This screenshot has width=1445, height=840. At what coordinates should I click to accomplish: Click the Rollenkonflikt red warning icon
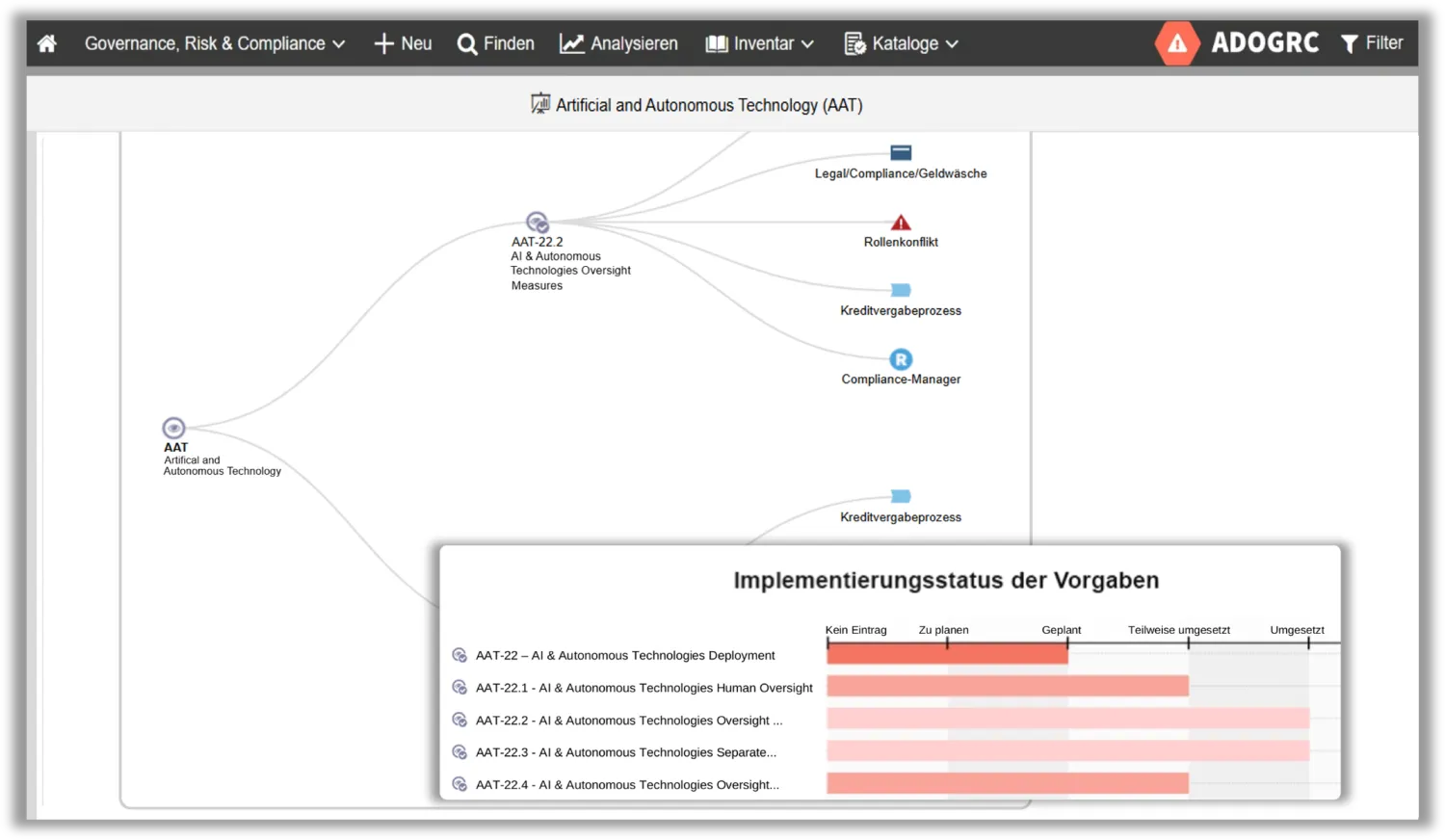[x=901, y=223]
